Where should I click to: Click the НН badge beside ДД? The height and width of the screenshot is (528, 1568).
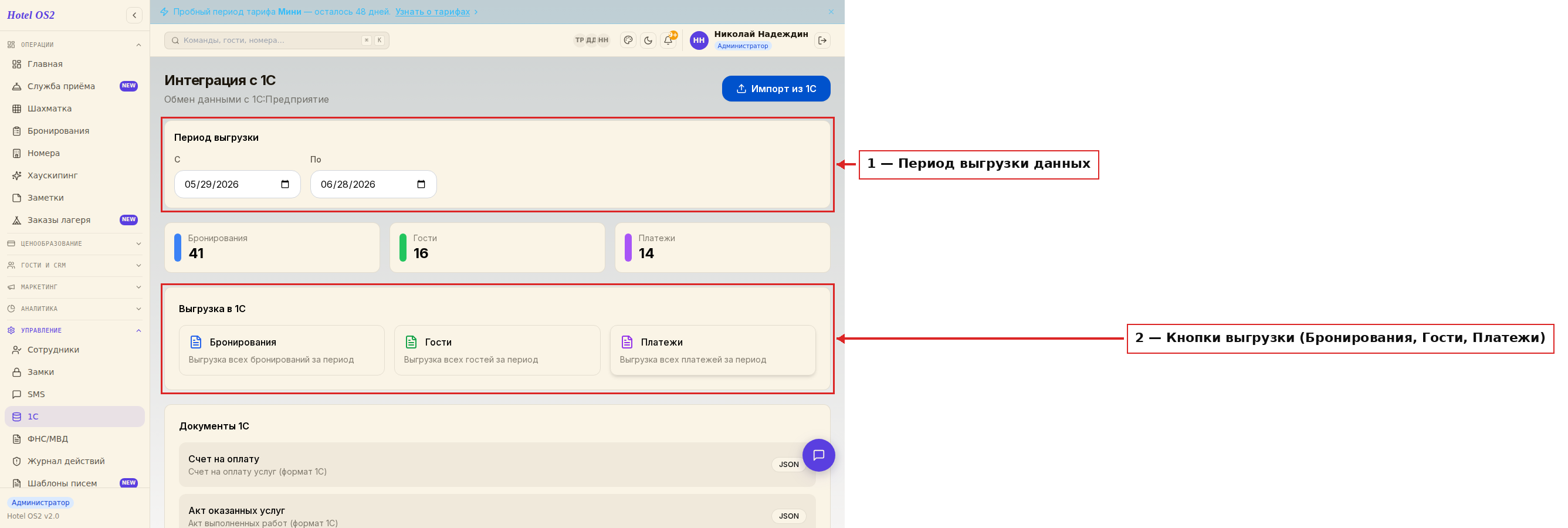603,40
